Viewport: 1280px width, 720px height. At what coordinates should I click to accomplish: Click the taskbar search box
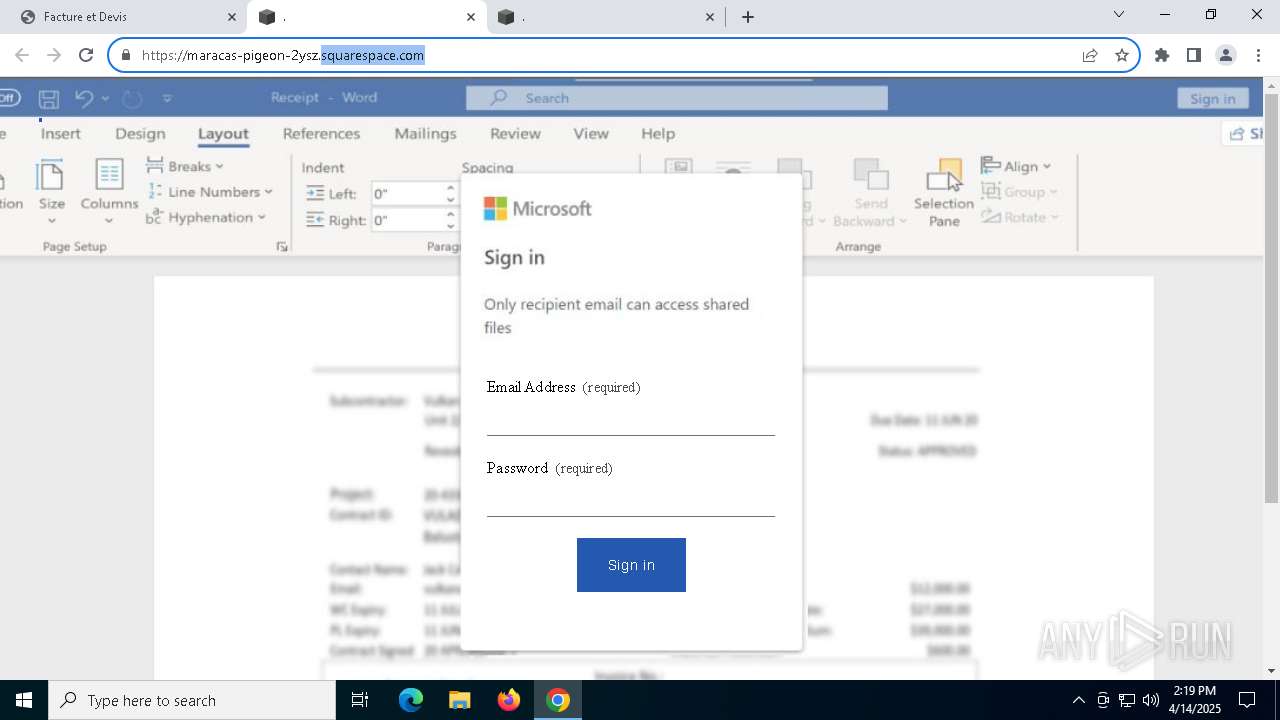(192, 700)
